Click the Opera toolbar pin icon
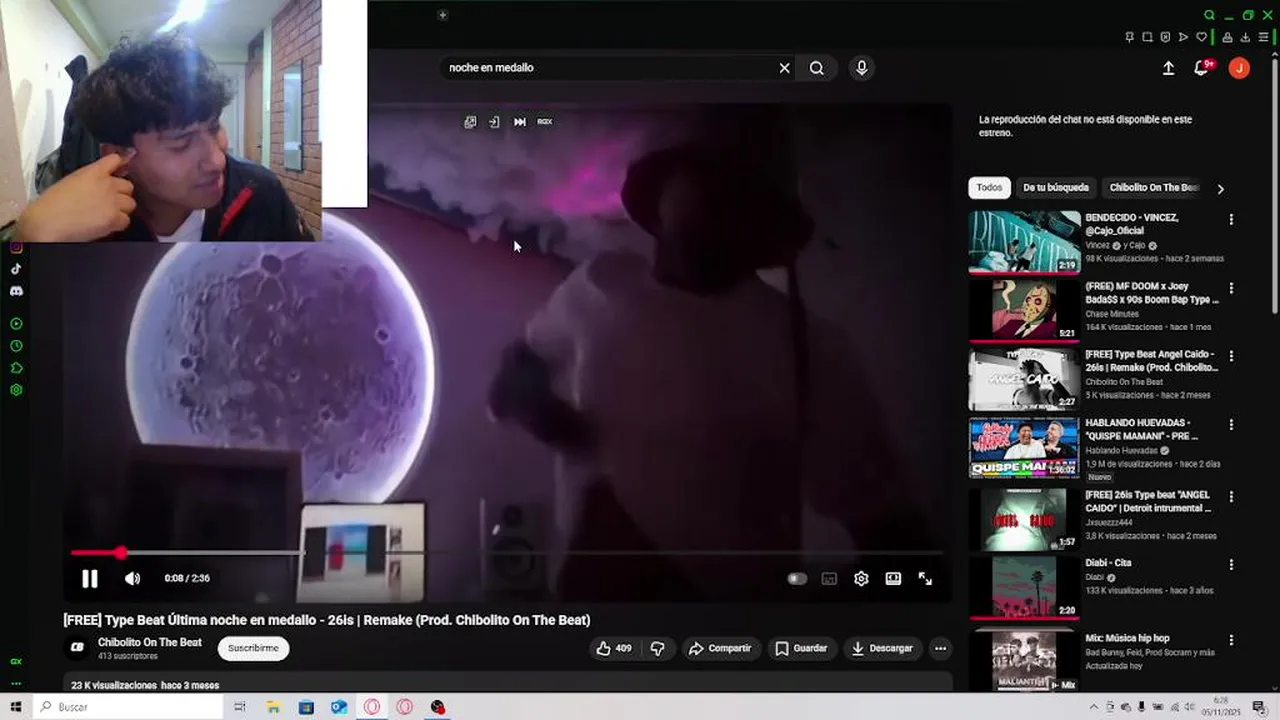 click(x=1130, y=37)
